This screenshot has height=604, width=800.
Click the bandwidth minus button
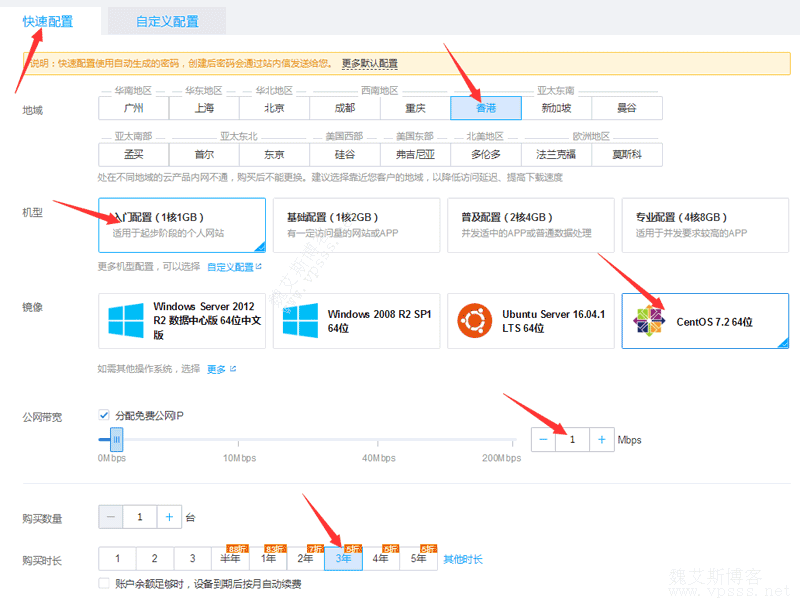(x=543, y=439)
